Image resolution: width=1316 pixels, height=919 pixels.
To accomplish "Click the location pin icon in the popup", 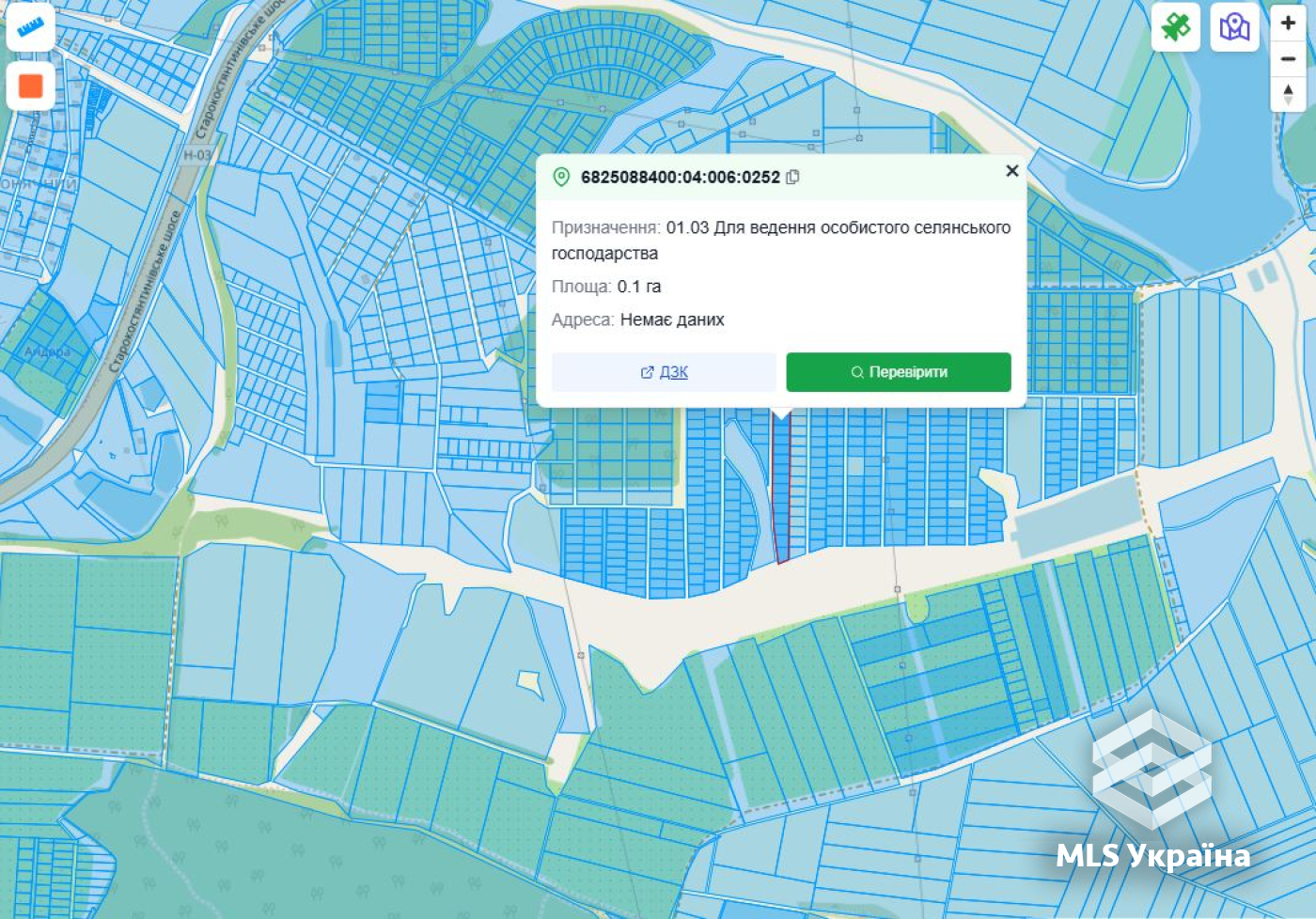I will tap(561, 177).
